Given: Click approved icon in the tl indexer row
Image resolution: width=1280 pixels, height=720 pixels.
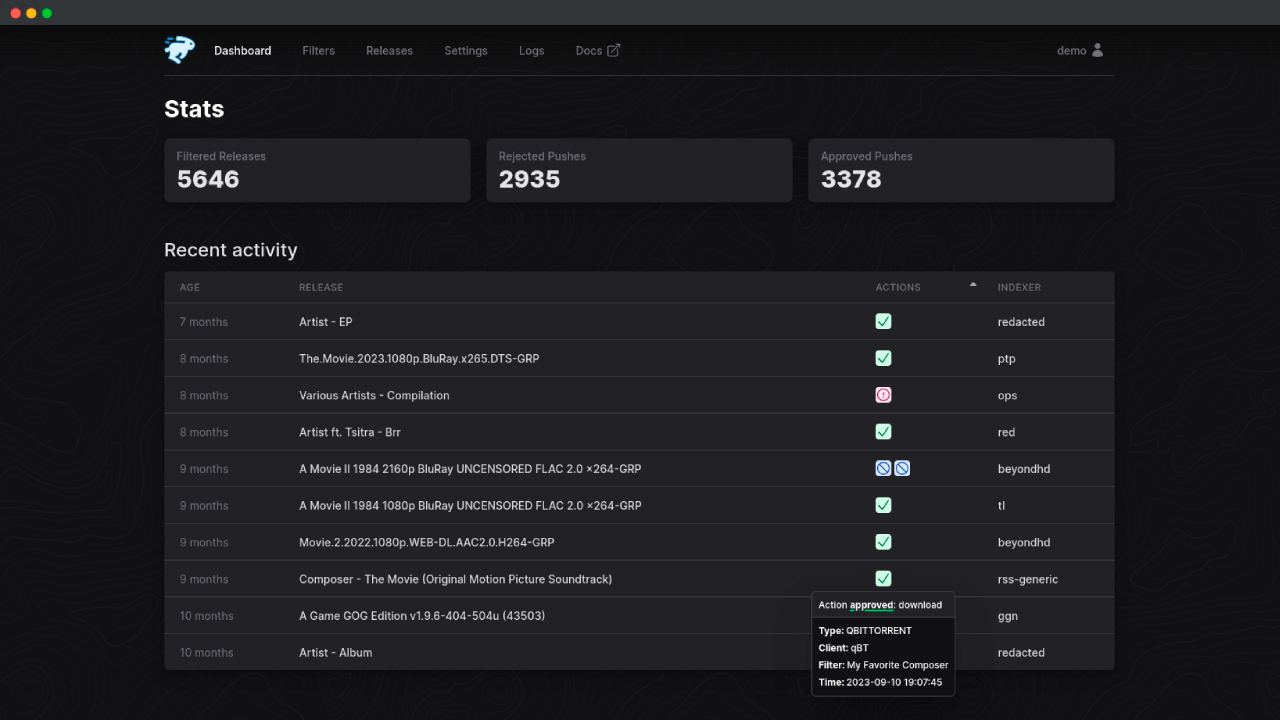Looking at the screenshot, I should (x=883, y=505).
